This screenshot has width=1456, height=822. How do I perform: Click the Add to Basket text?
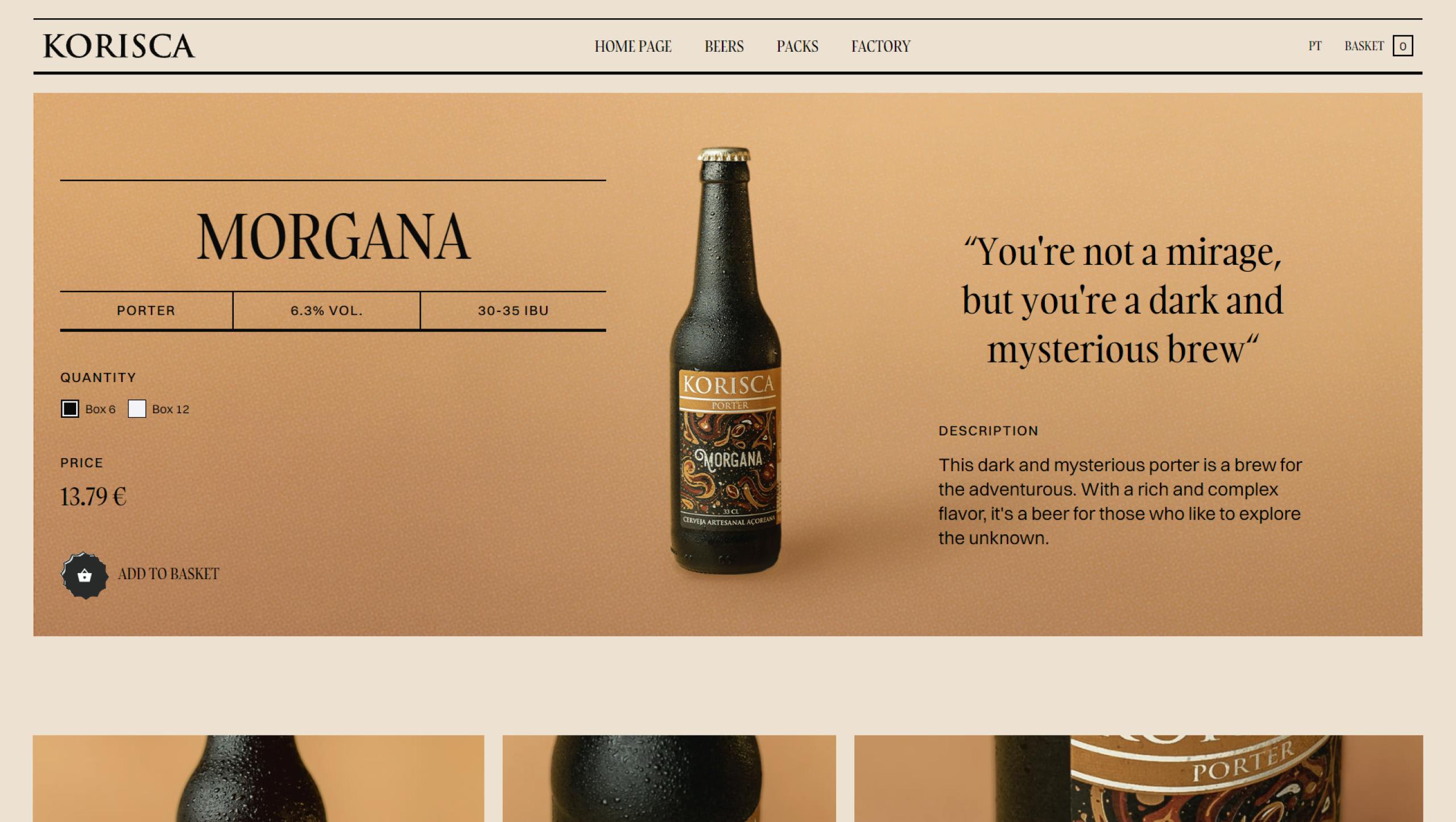click(x=168, y=574)
